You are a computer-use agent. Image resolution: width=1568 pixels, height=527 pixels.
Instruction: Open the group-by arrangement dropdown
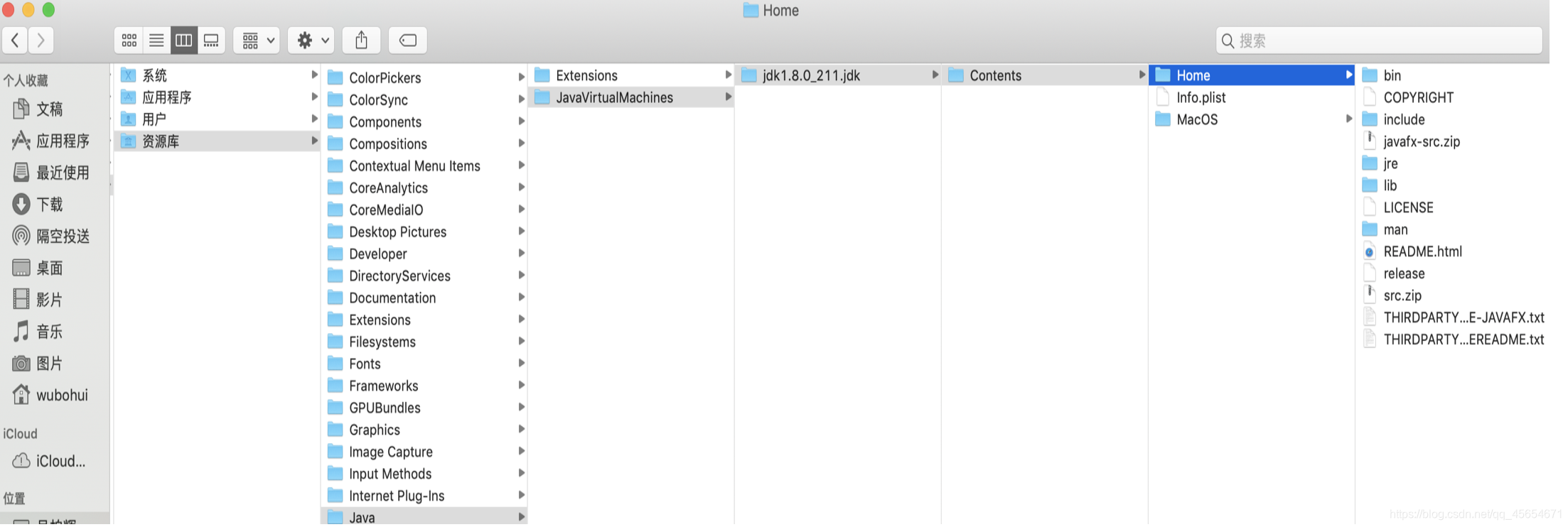click(x=257, y=40)
